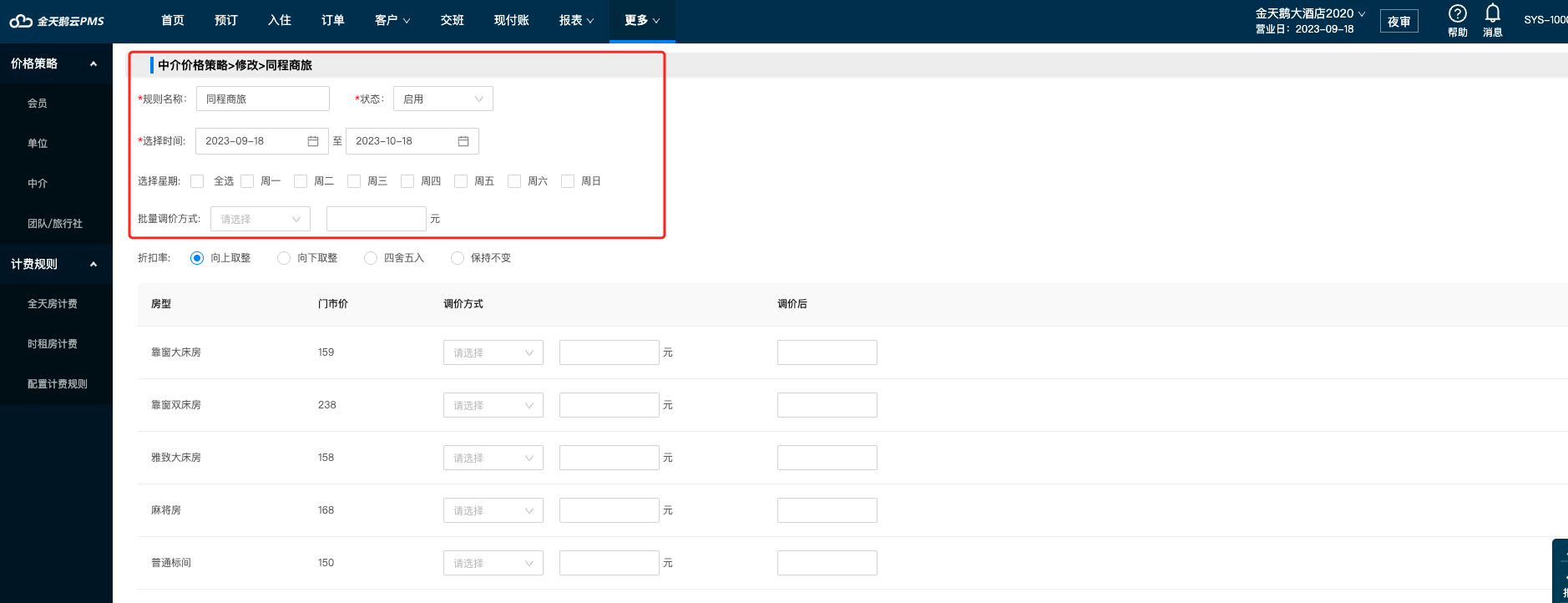Open the 批量调价方式 dropdown
This screenshot has height=603, width=1568.
(260, 219)
